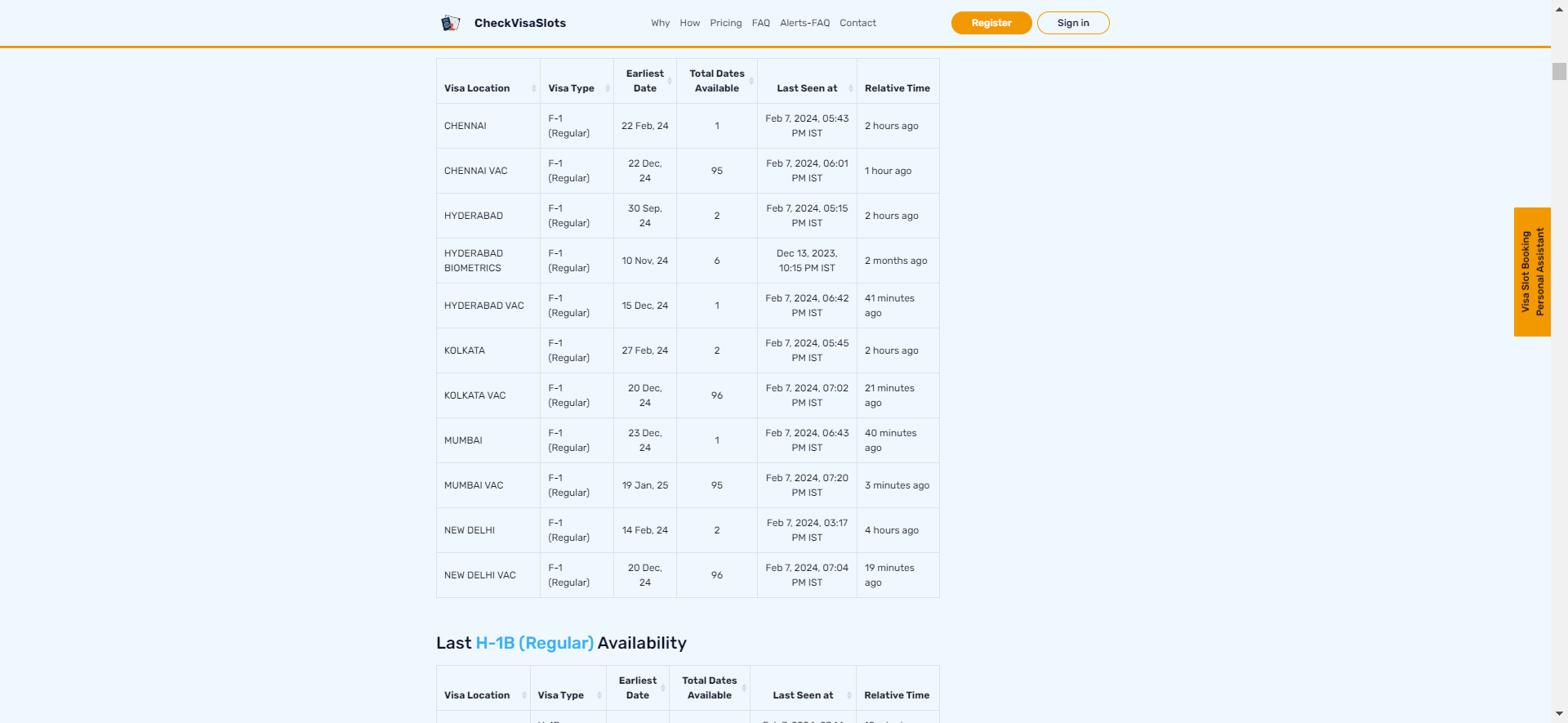This screenshot has width=1568, height=723.
Task: Click the 19 Jan, 25 earliest date
Action: 645,485
